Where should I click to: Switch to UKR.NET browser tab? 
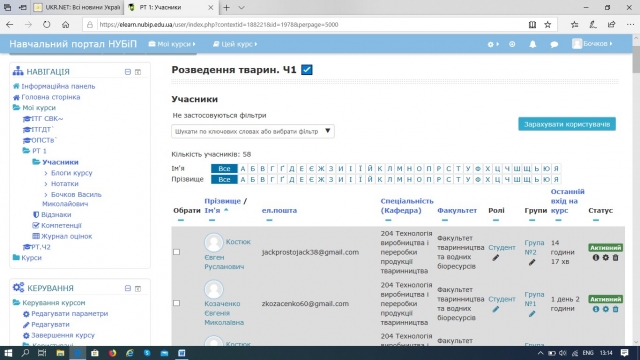click(x=77, y=7)
